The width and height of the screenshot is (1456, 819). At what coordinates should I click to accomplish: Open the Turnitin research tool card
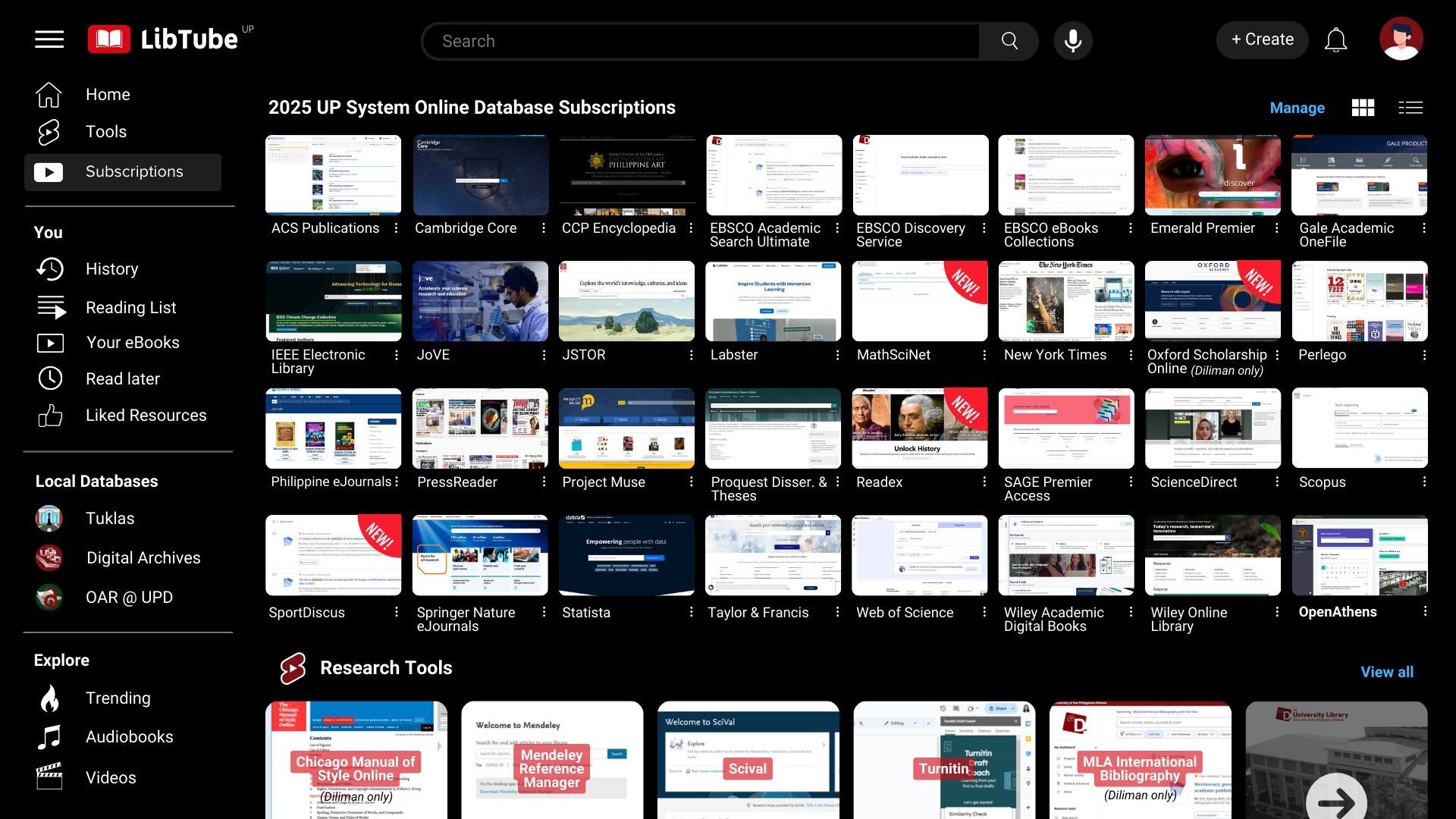click(x=944, y=761)
